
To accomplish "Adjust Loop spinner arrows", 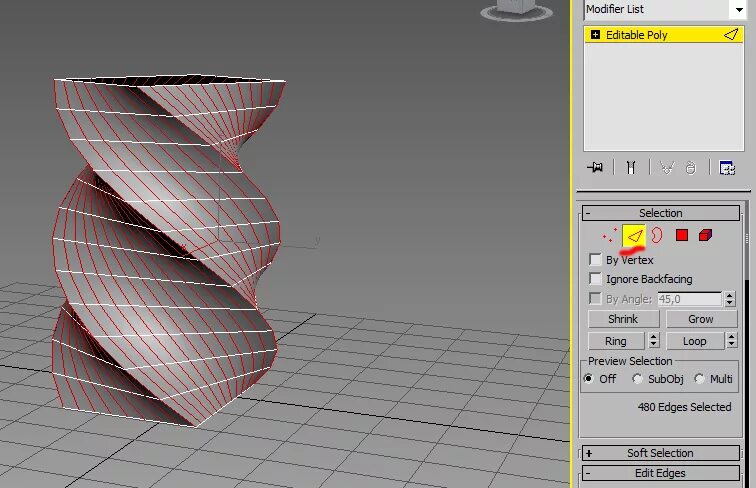I will (732, 341).
